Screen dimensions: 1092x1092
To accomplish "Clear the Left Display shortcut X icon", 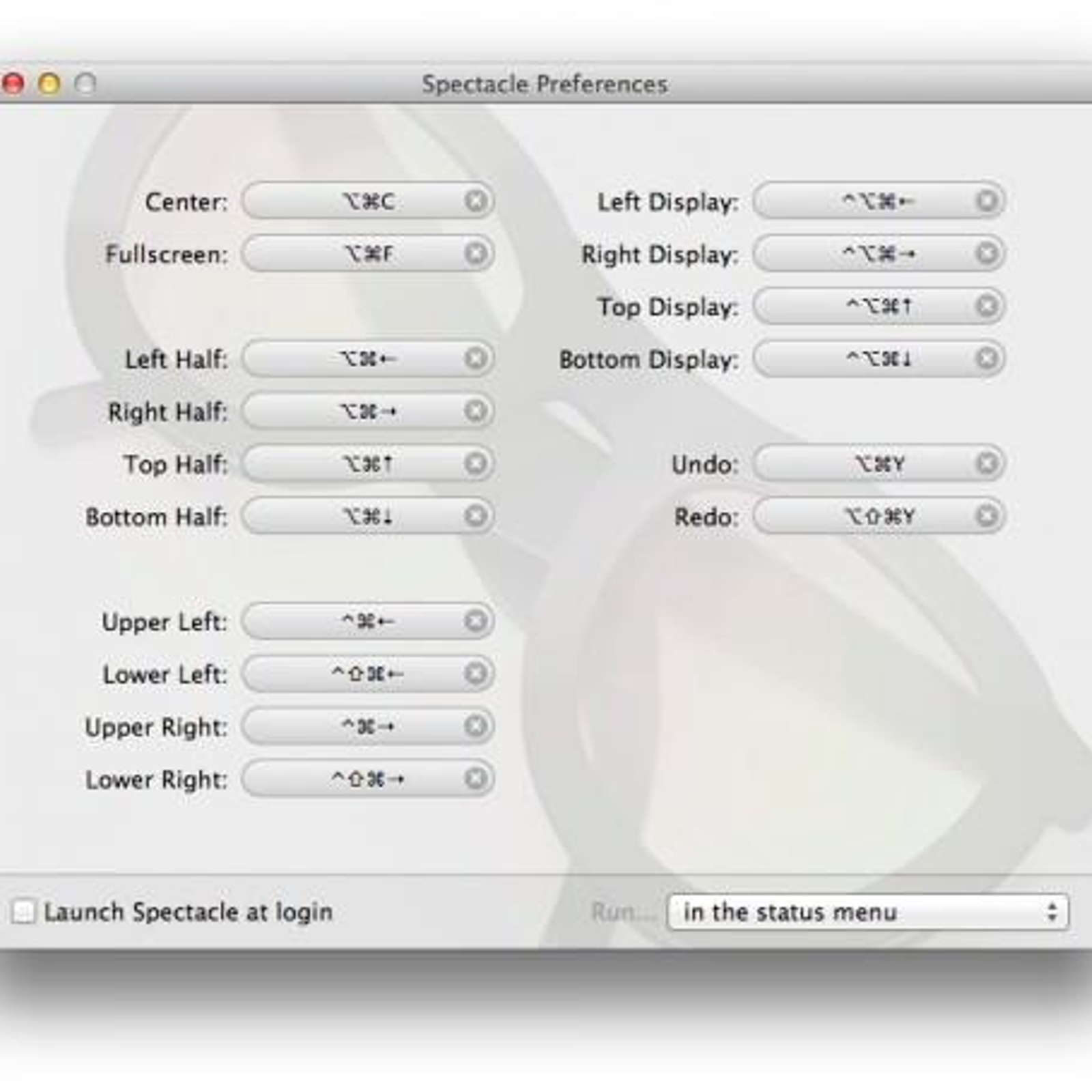I will click(x=987, y=201).
